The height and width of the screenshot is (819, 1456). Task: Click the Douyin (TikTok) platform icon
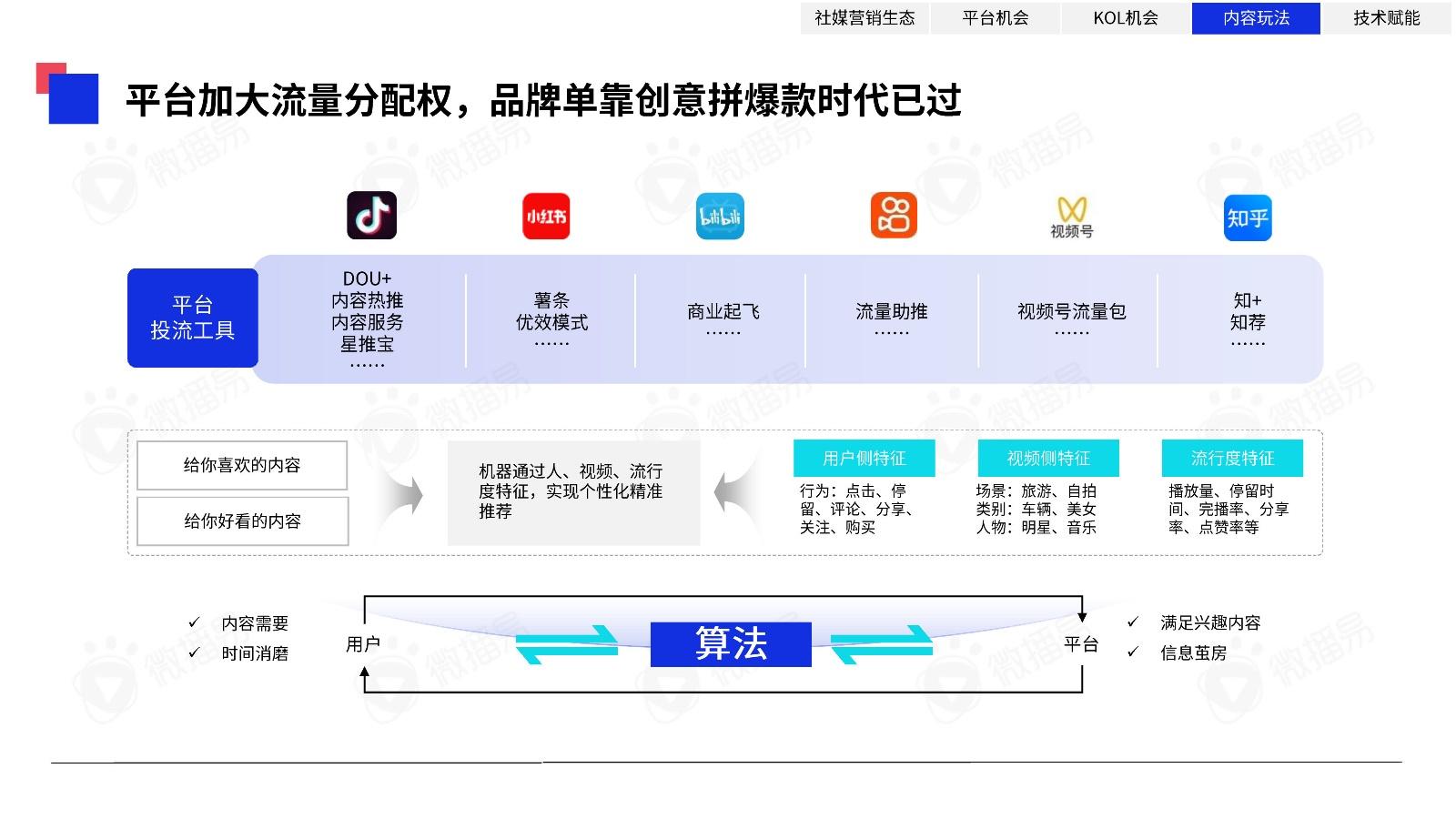(372, 215)
